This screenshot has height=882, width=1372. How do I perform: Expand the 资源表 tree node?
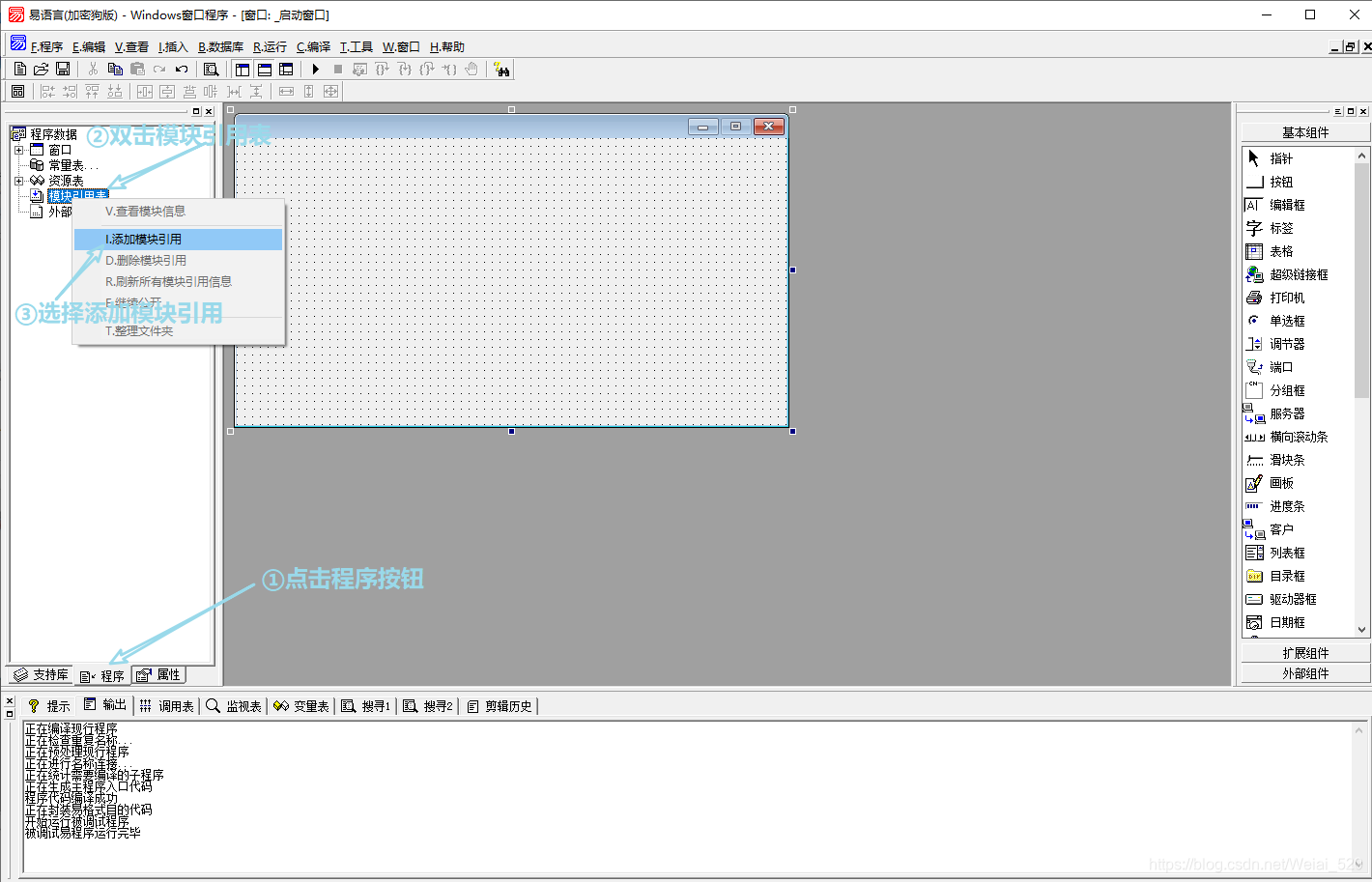tap(18, 181)
